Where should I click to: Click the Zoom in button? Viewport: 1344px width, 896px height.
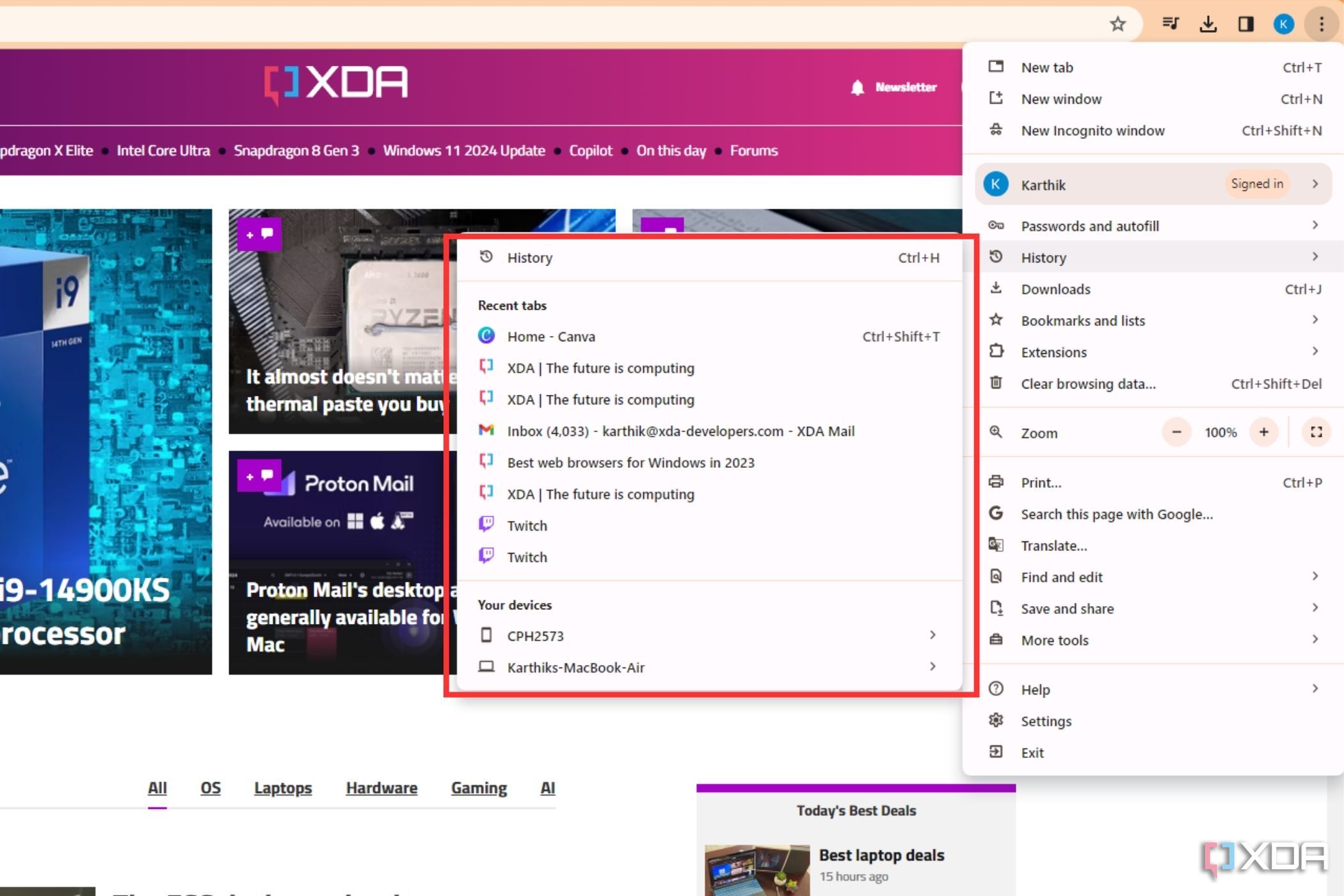(x=1265, y=432)
